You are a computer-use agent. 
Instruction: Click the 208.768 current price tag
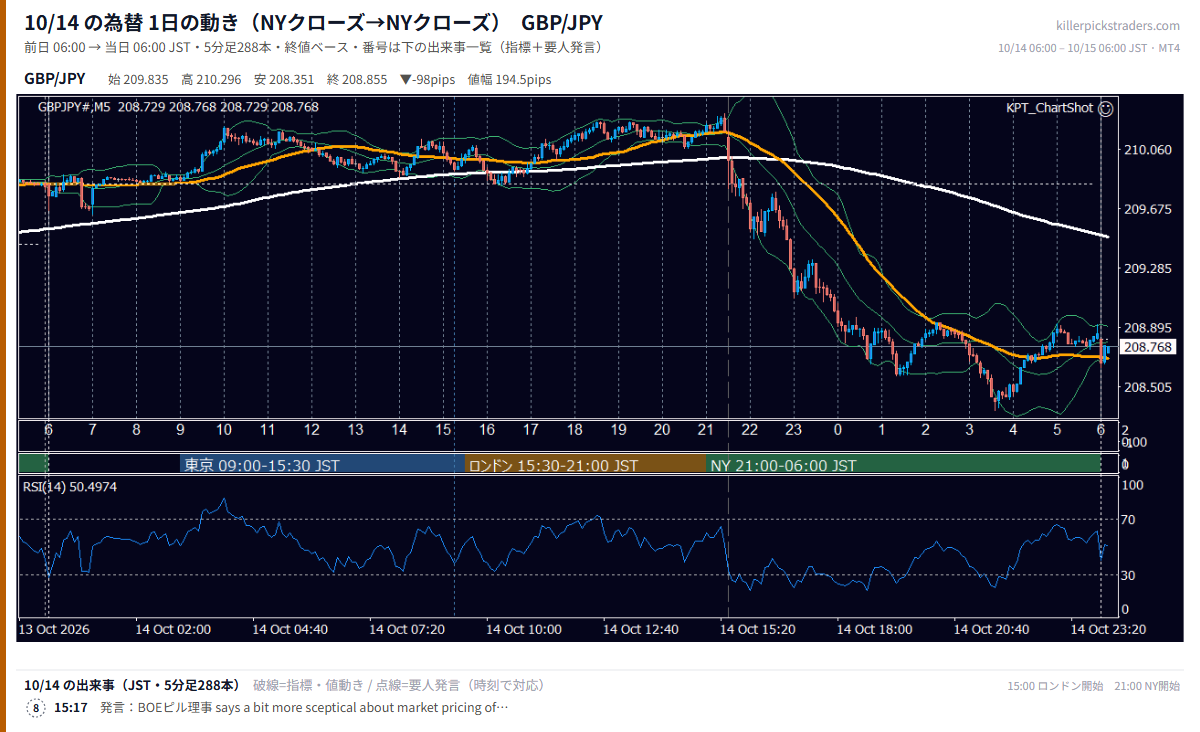1148,347
